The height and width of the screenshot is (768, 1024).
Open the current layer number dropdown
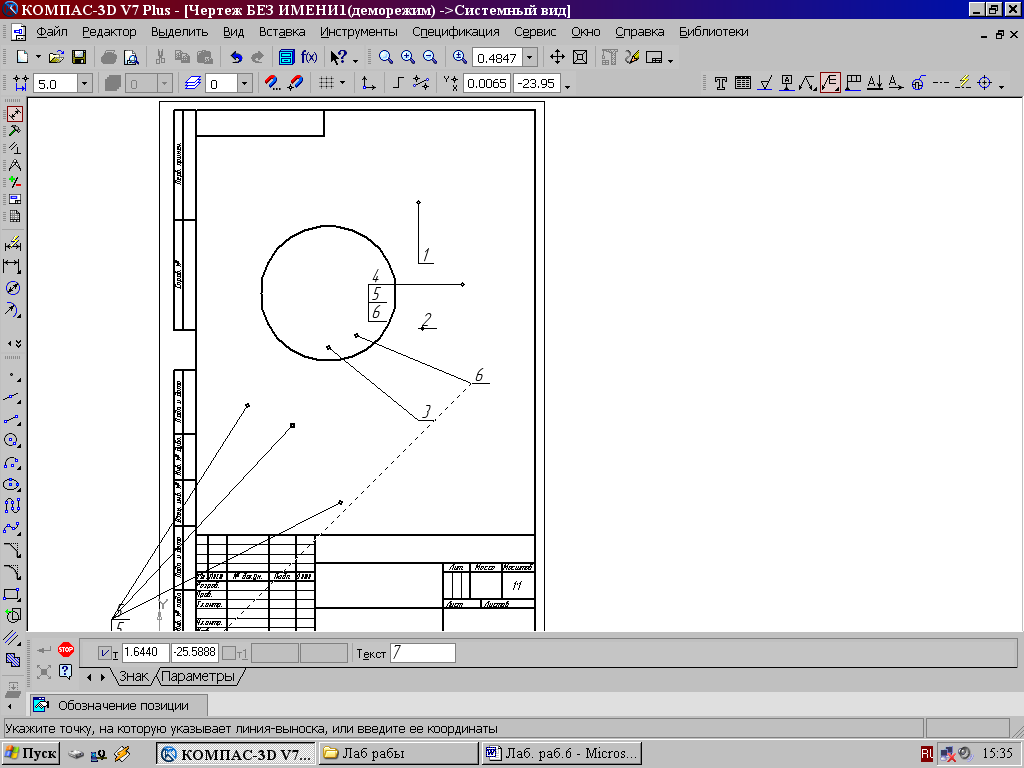pyautogui.click(x=245, y=84)
